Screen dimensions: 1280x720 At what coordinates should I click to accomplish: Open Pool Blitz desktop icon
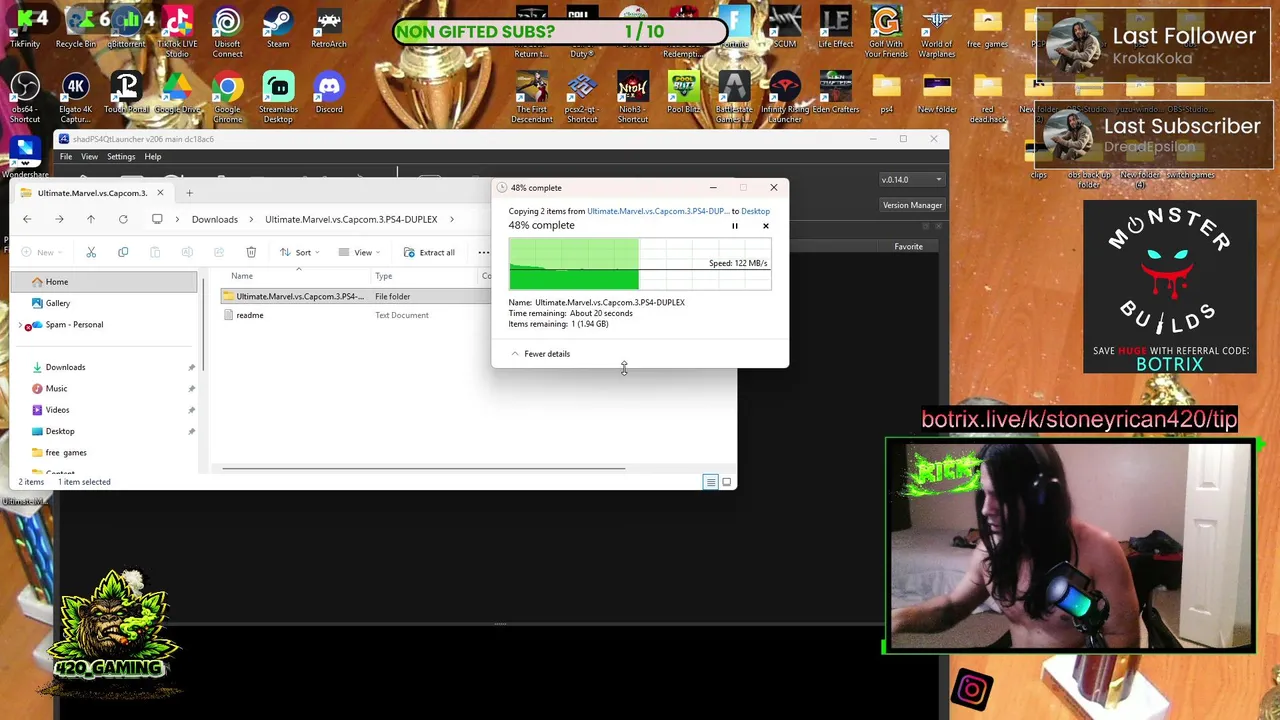[683, 93]
